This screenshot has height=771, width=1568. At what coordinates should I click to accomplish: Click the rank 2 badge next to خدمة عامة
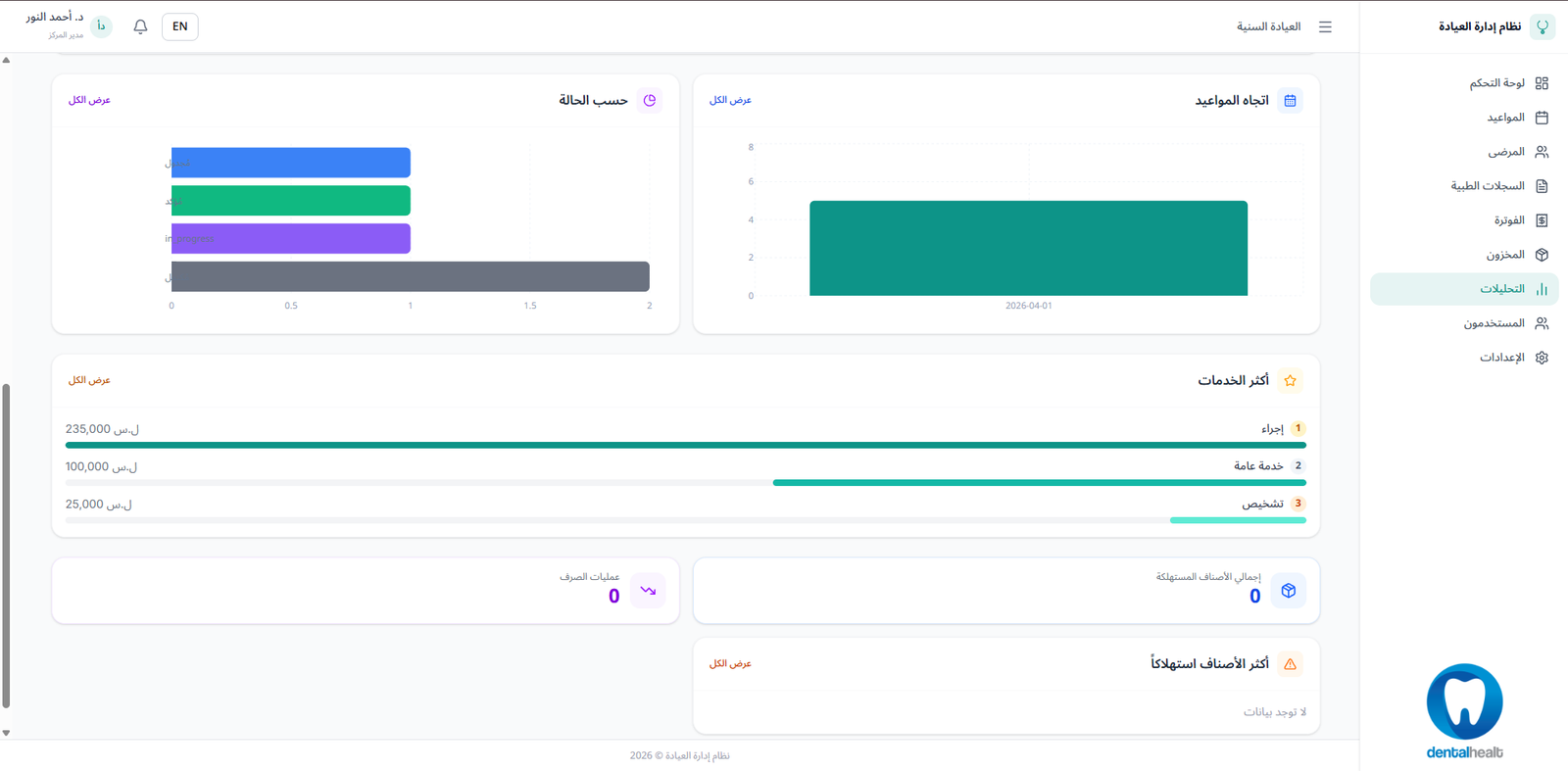pos(1298,466)
